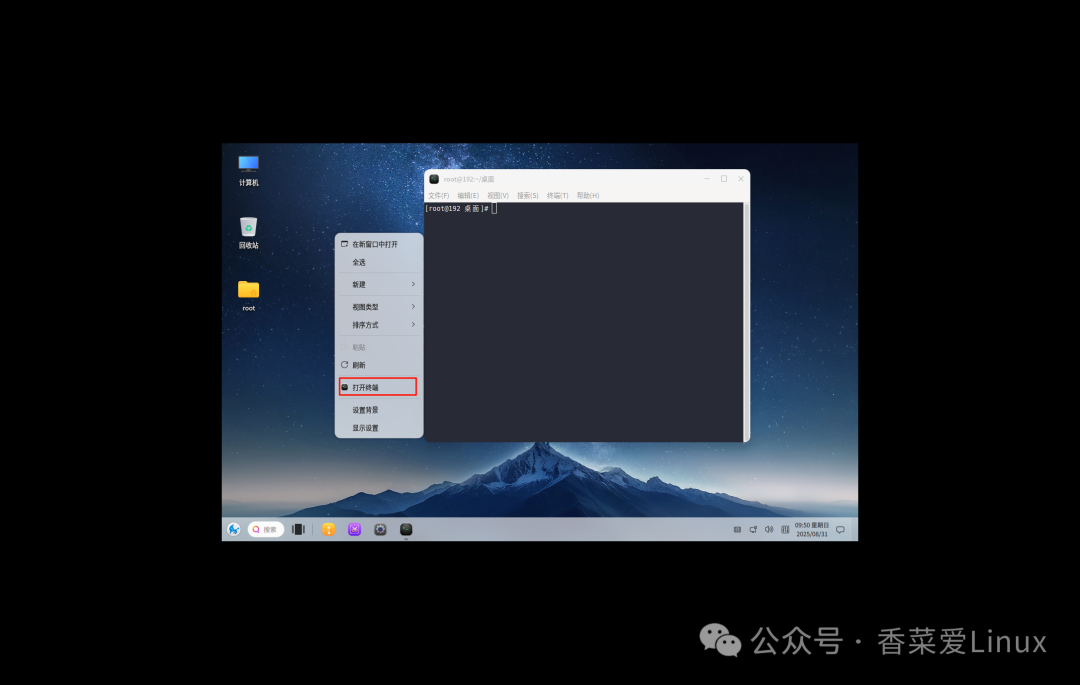The height and width of the screenshot is (685, 1080).
Task: Choose 刷新 in the context menu
Action: pyautogui.click(x=379, y=365)
